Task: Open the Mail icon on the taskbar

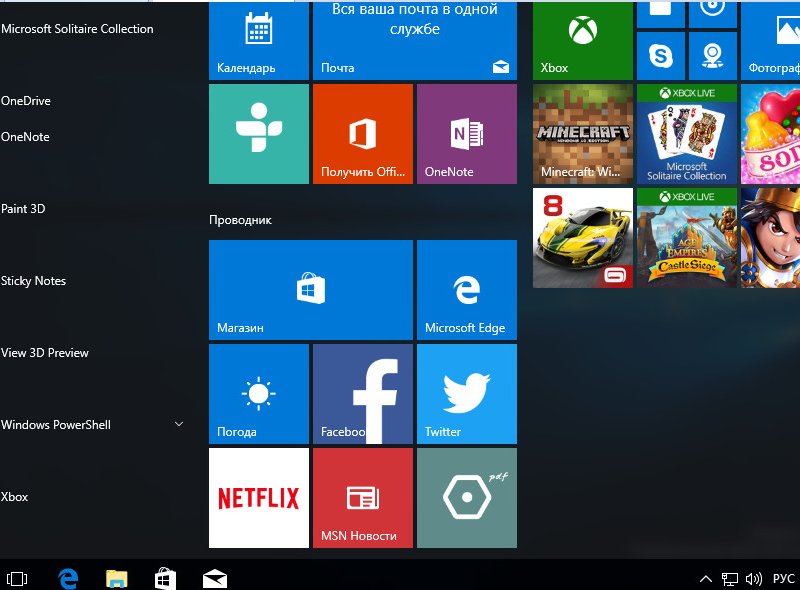Action: 215,579
